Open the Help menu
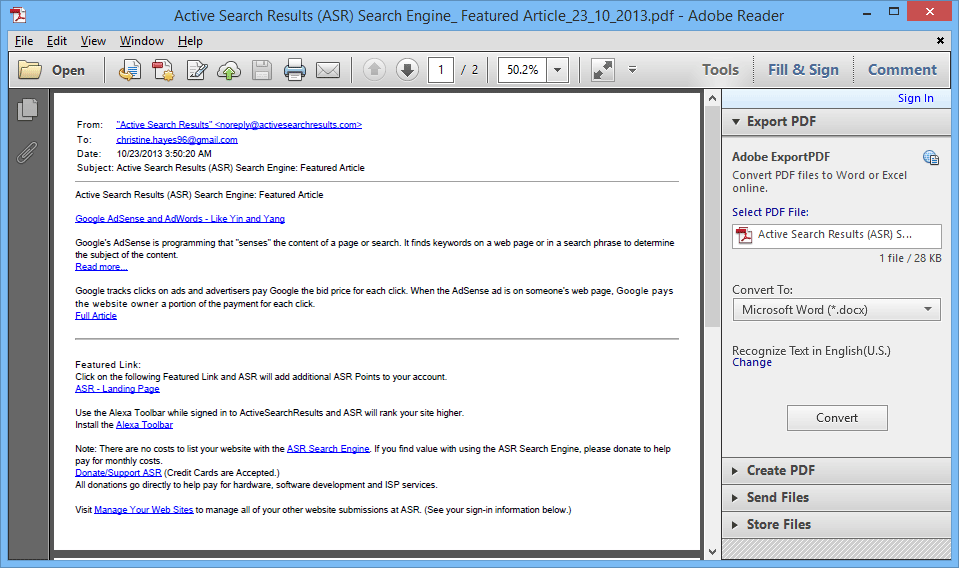The width and height of the screenshot is (959, 568). 190,41
